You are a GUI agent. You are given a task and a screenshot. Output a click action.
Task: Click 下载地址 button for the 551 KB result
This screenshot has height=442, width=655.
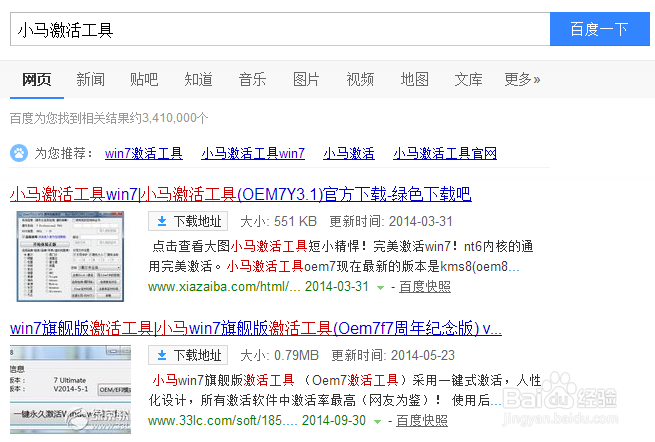coord(188,221)
